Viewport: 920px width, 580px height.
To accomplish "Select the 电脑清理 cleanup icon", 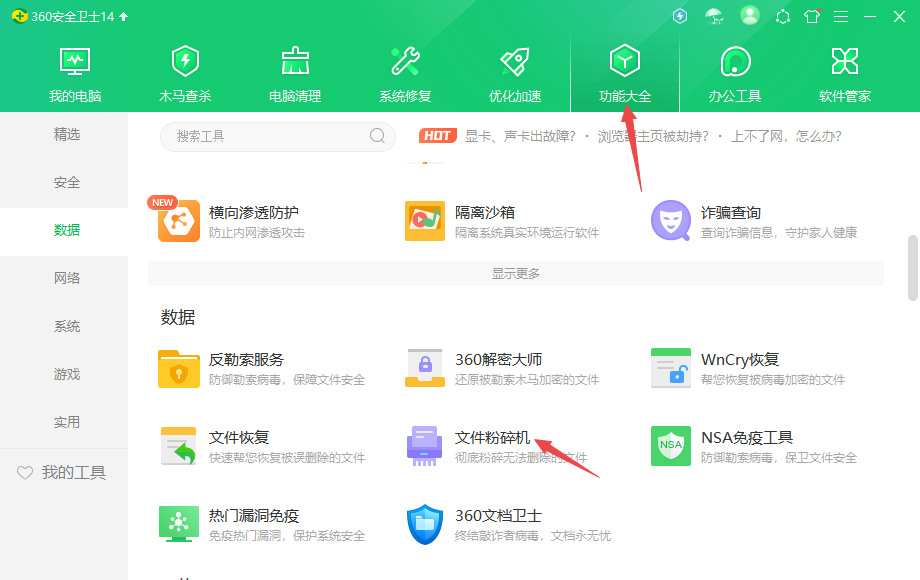I will point(294,70).
